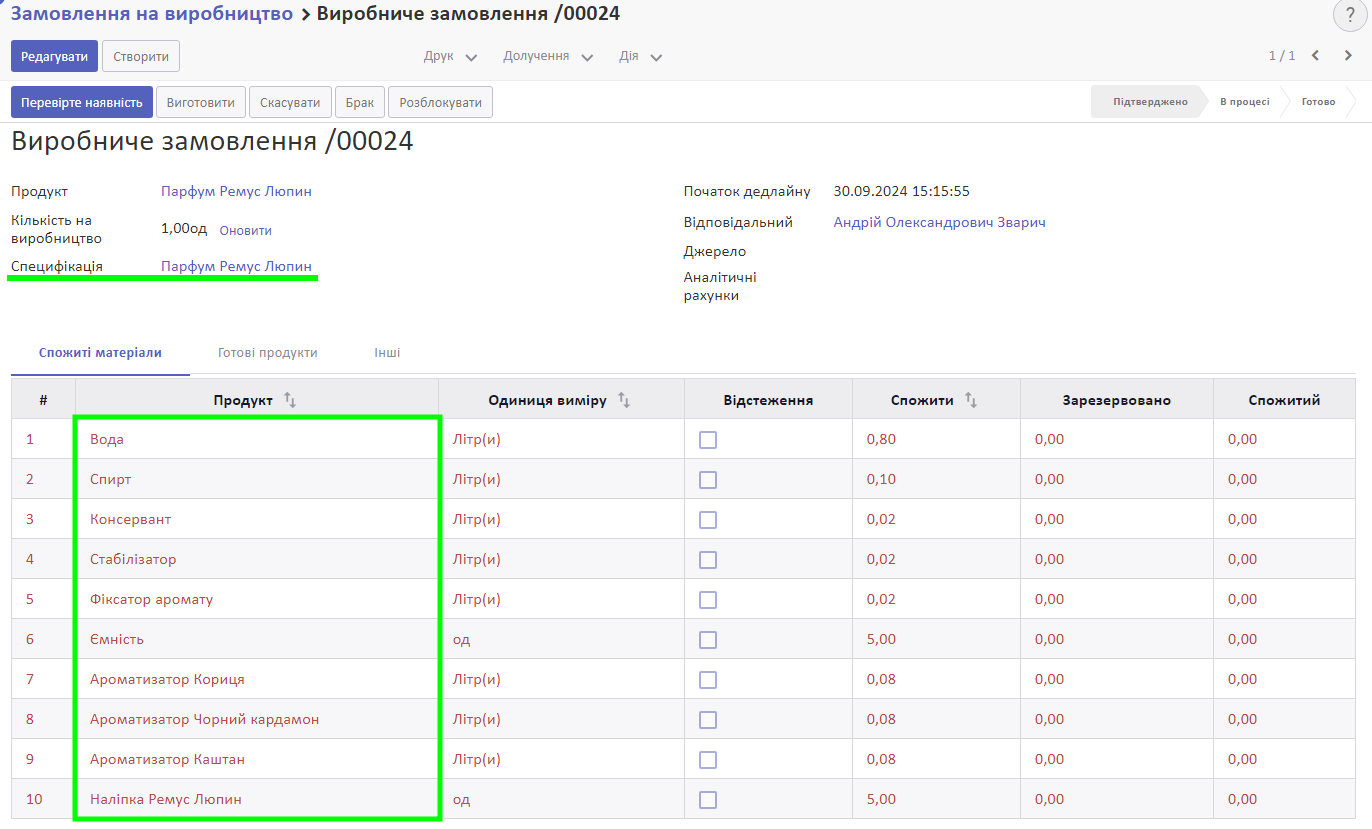
Task: Open the Специфікація link Парфум Ремус Люпин
Action: point(236,266)
